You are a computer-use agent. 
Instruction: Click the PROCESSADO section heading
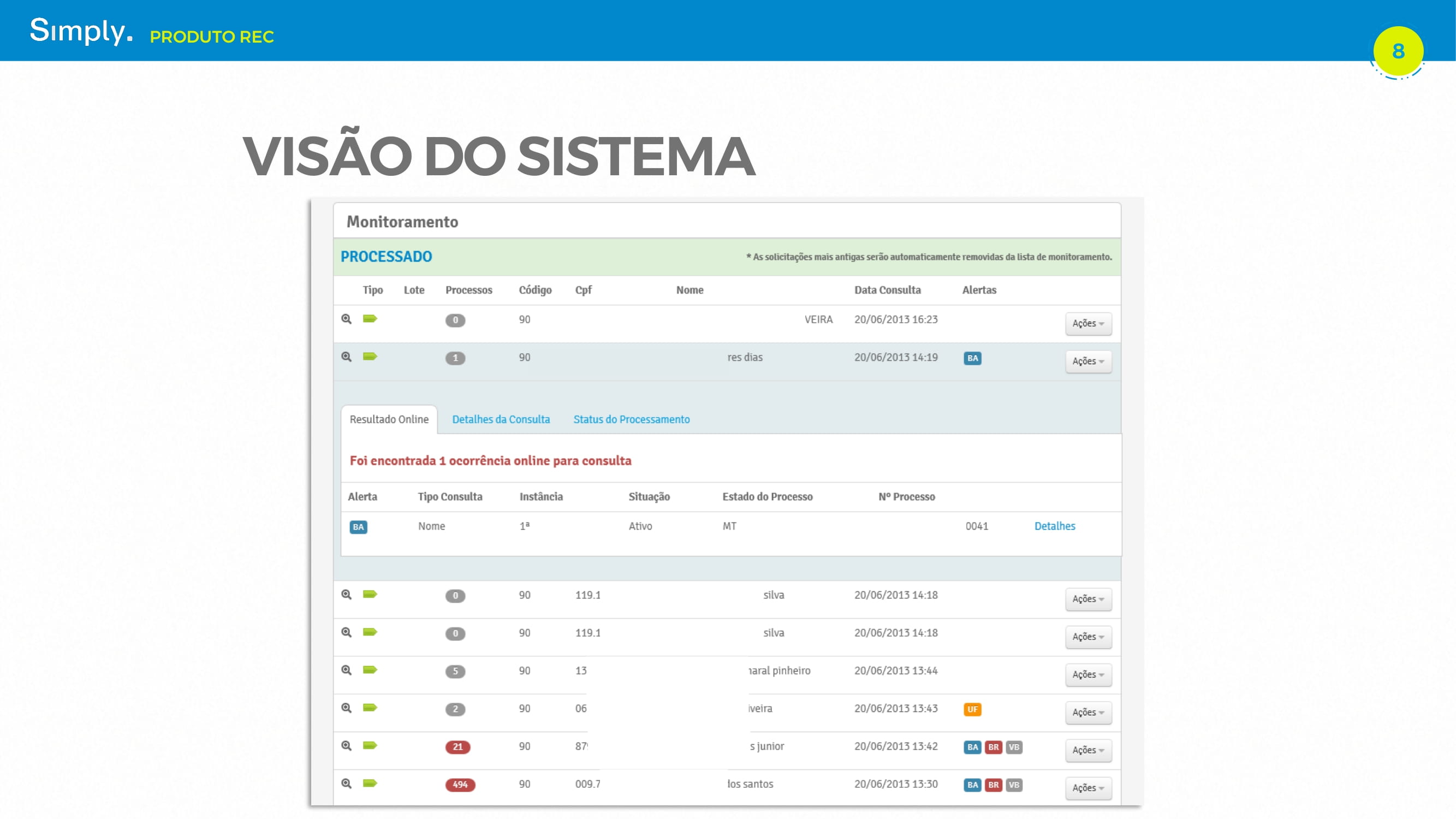pyautogui.click(x=386, y=257)
